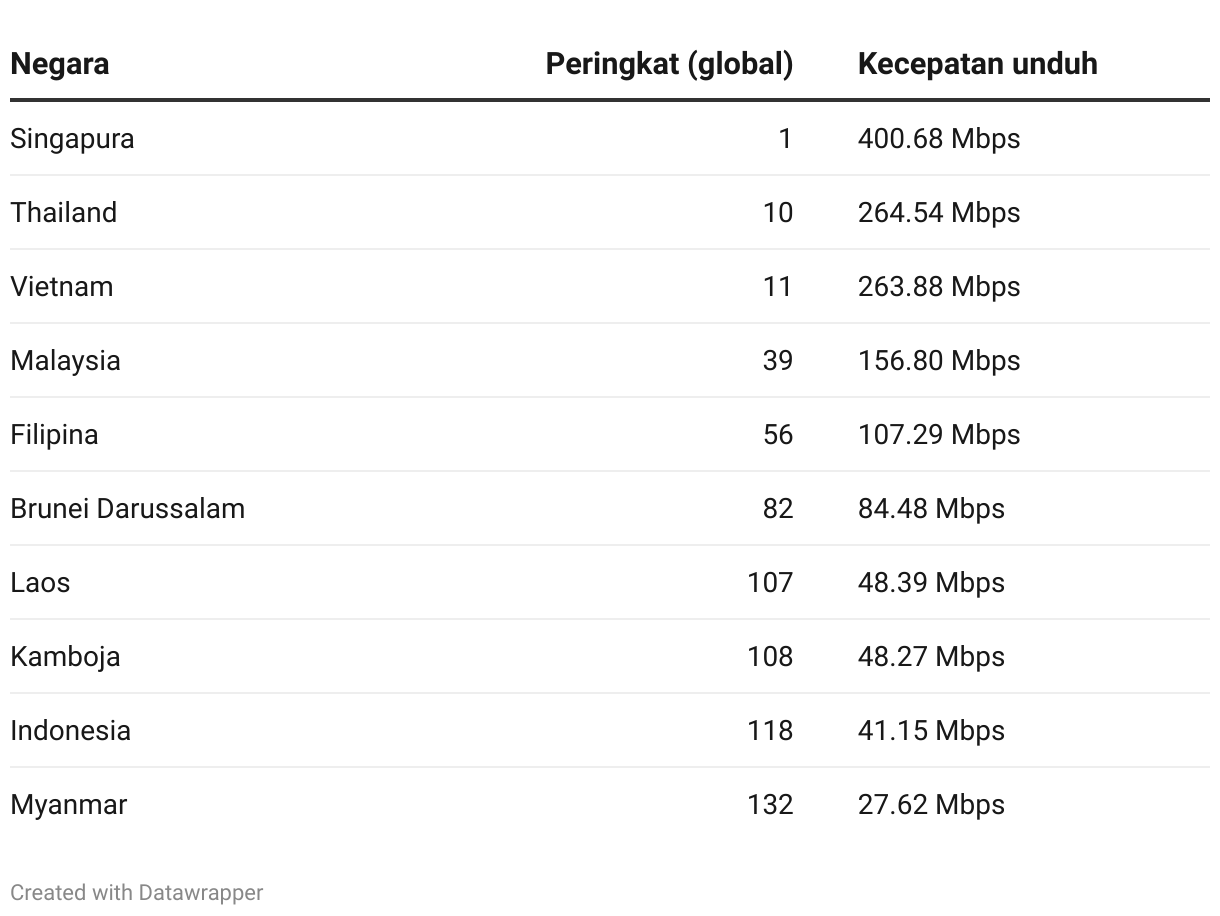Click the Filipina country cell
The height and width of the screenshot is (916, 1220).
point(54,434)
